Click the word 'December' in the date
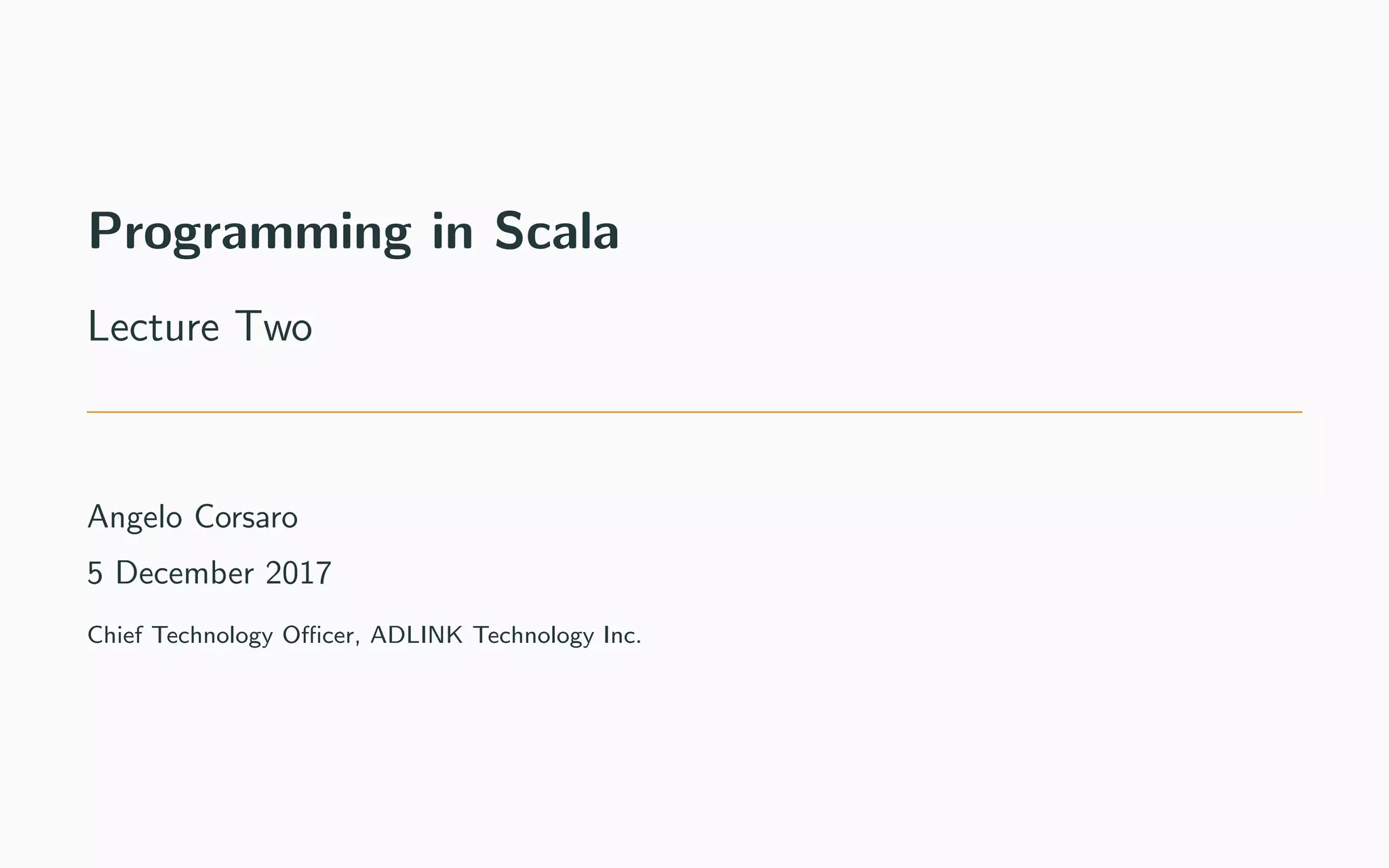 [184, 573]
